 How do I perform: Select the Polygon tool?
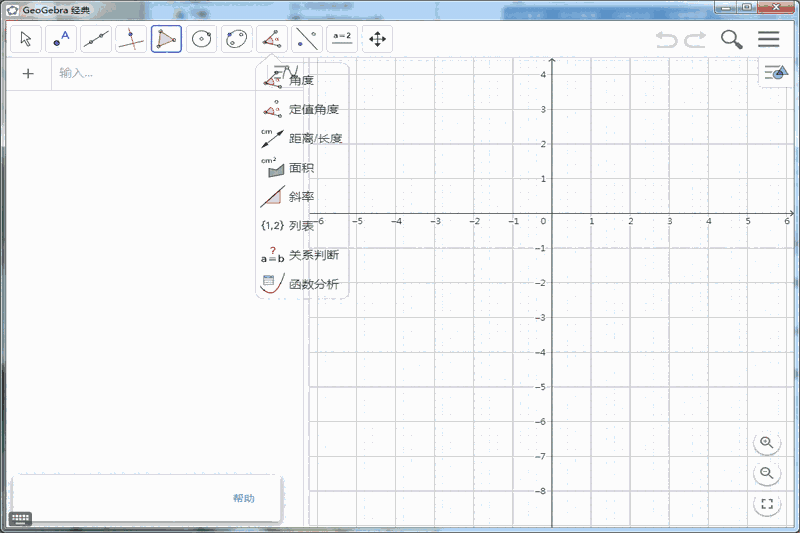[166, 39]
